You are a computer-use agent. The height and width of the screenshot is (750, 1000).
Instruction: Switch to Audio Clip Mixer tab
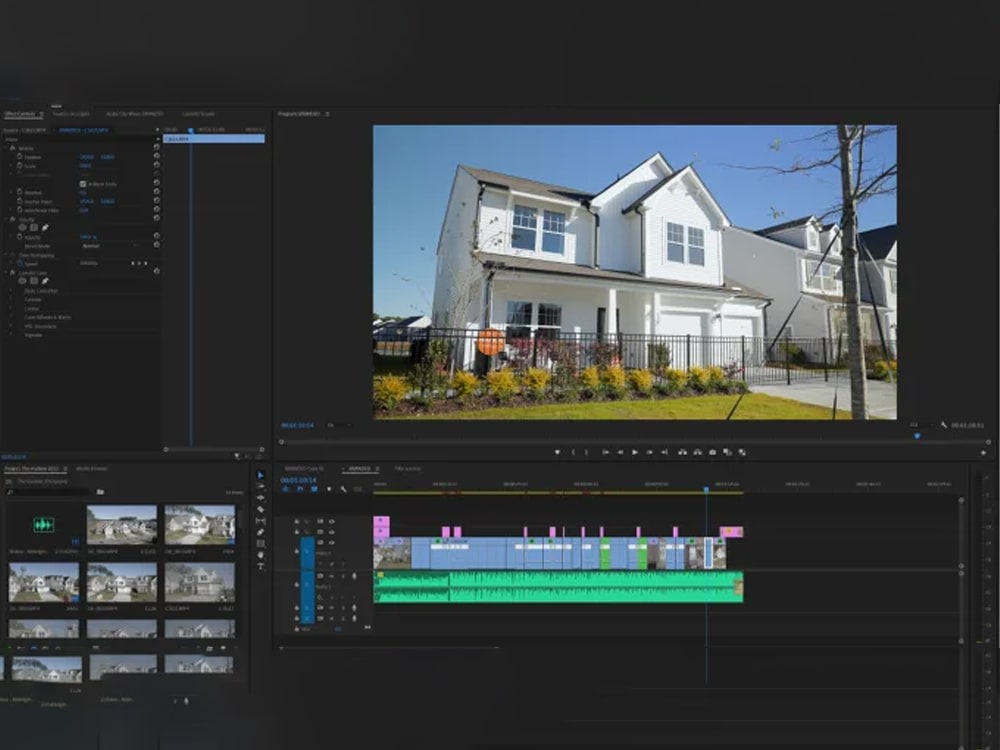(x=135, y=114)
